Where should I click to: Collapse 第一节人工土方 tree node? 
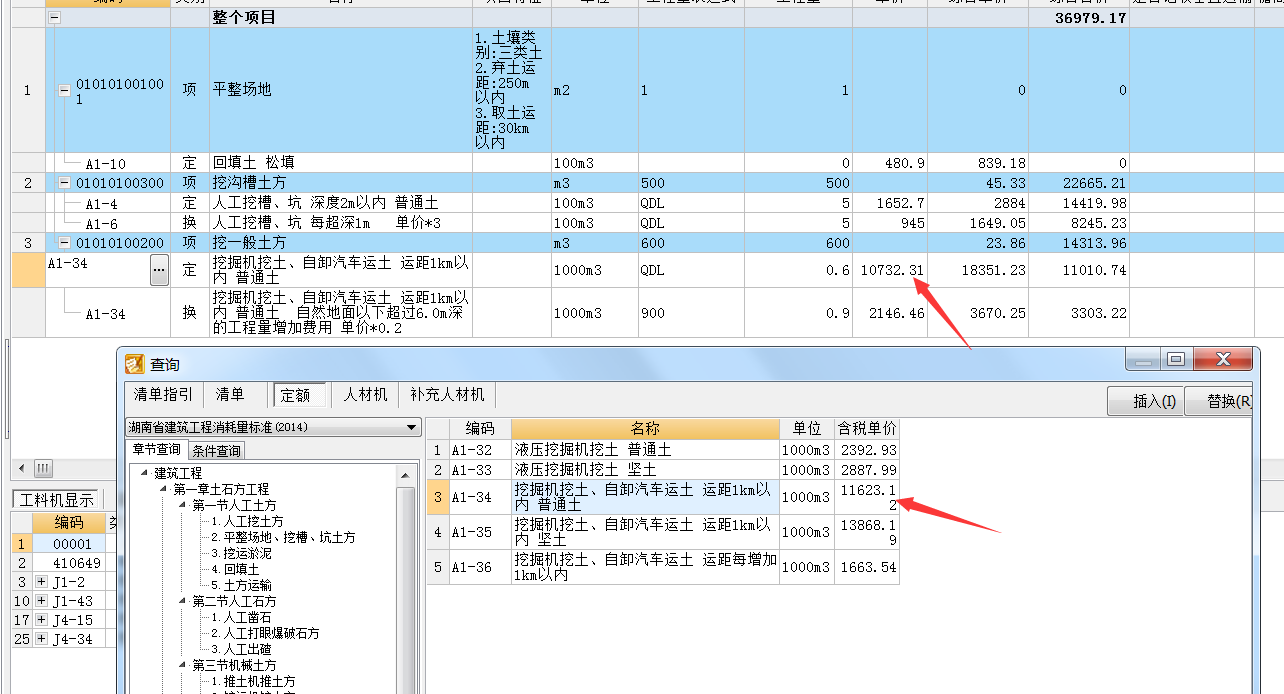pos(184,505)
